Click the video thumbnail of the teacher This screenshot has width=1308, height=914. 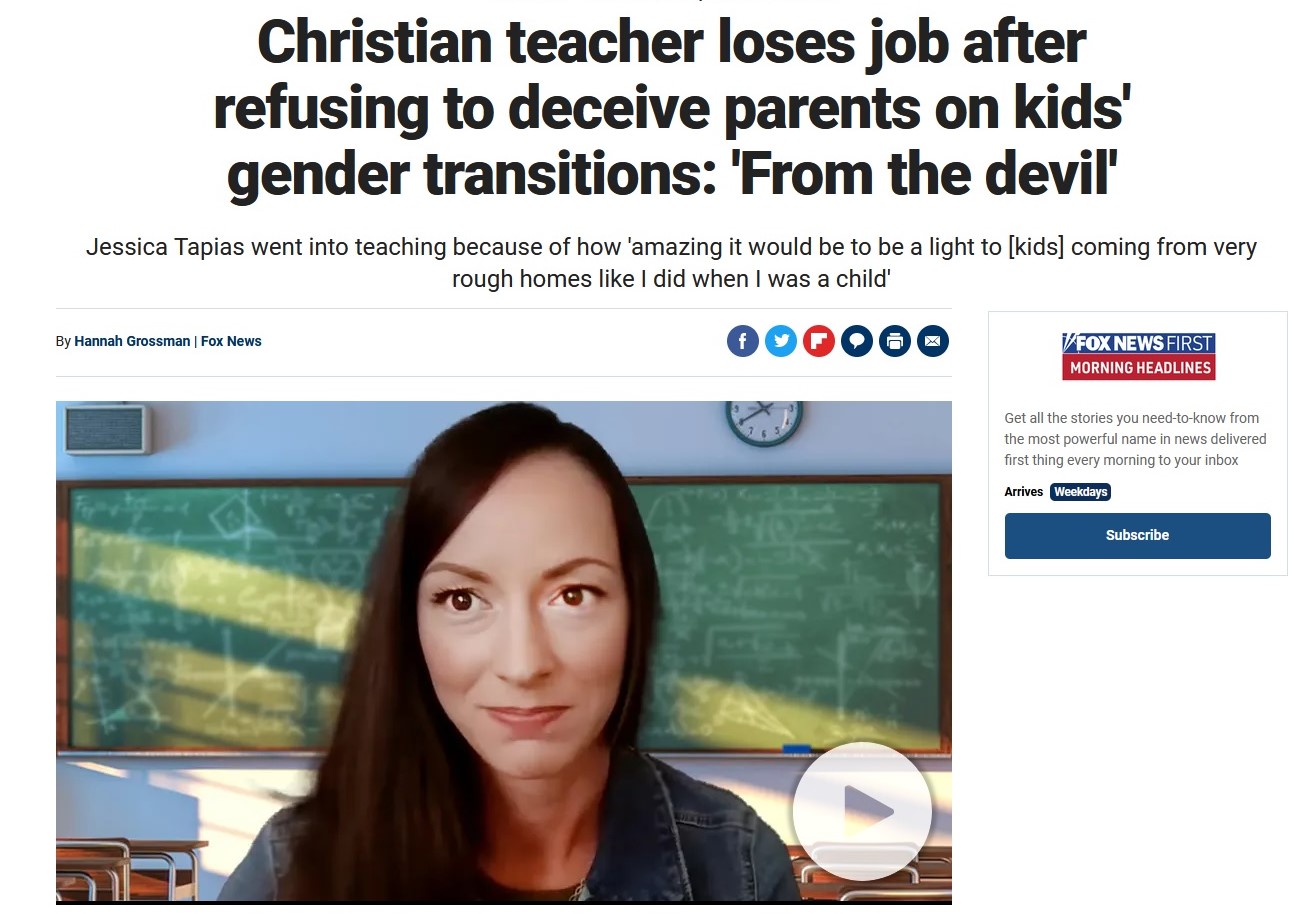503,652
